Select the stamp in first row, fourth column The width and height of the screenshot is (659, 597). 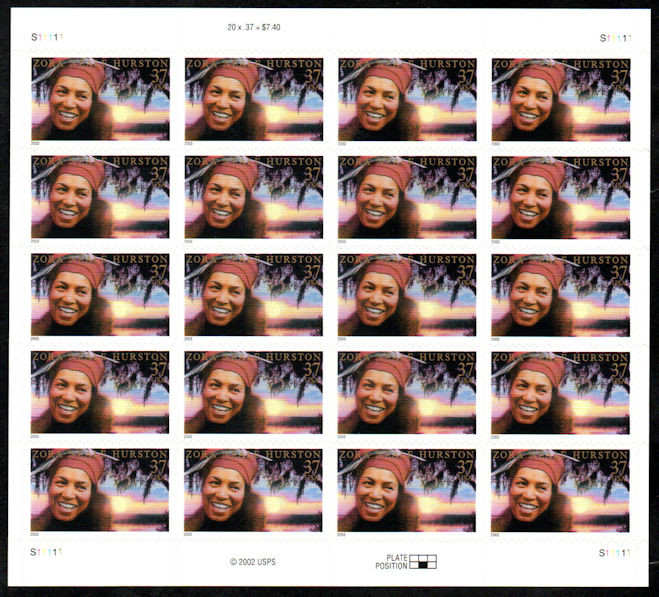coord(561,100)
